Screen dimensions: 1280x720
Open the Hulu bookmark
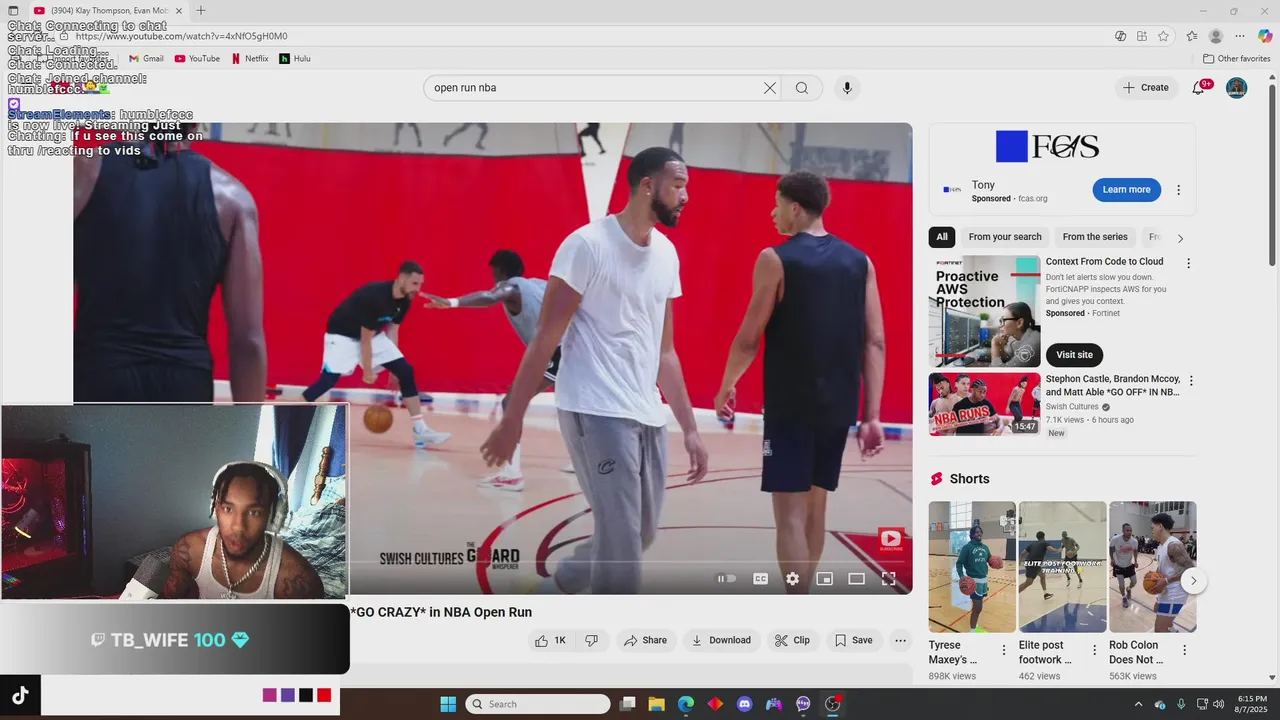295,59
